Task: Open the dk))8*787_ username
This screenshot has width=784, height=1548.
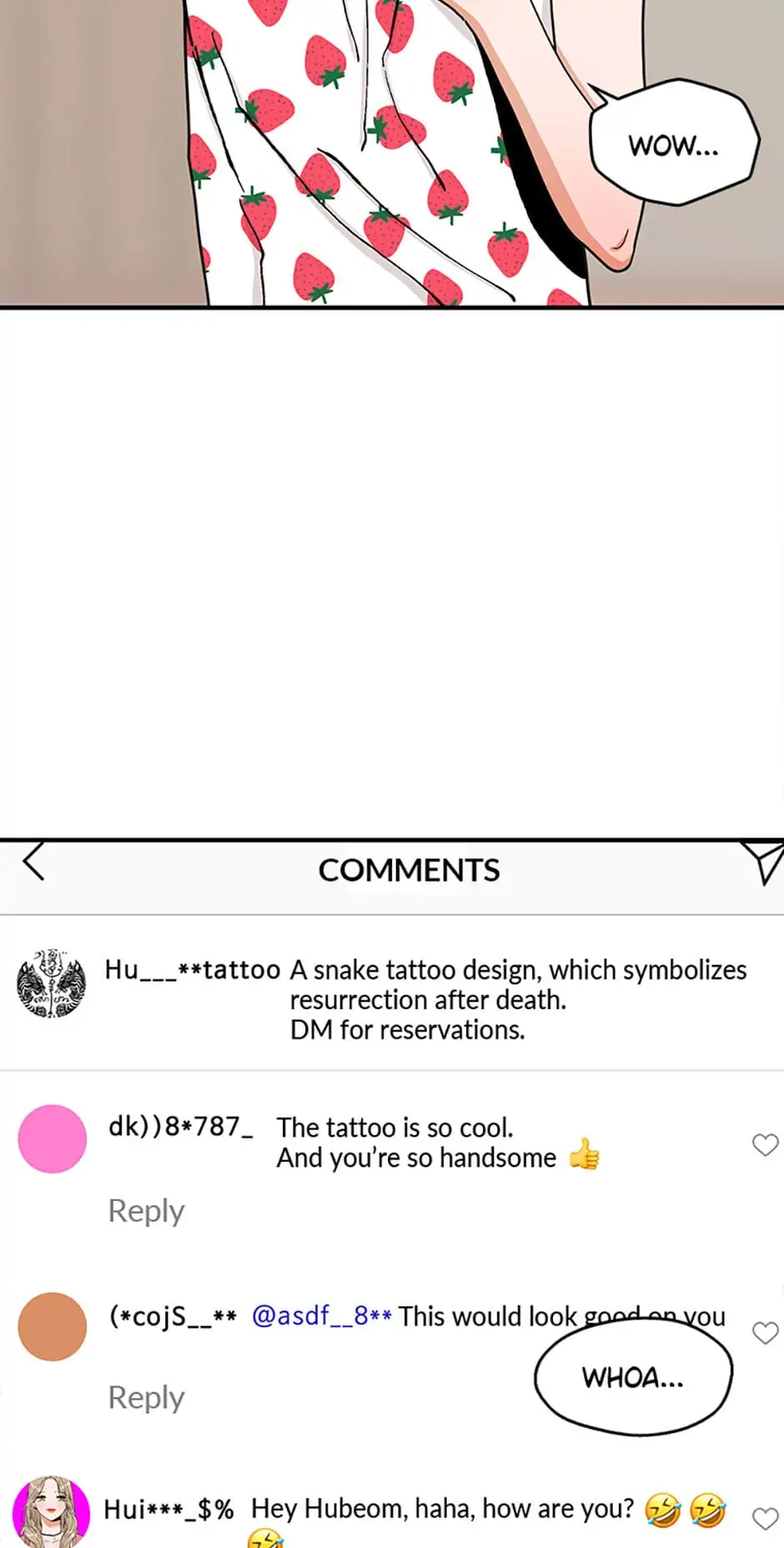Action: [x=181, y=1127]
